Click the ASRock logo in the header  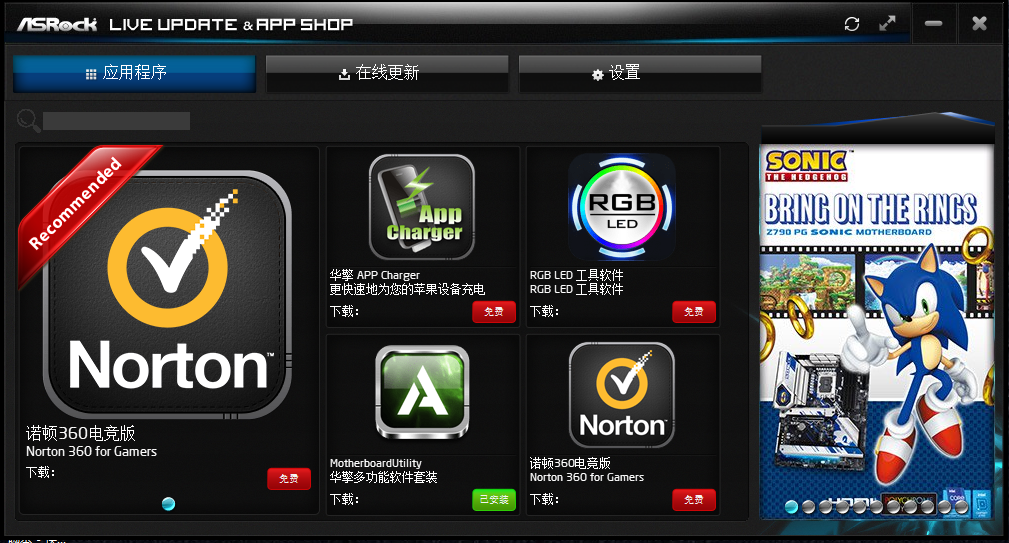[57, 24]
